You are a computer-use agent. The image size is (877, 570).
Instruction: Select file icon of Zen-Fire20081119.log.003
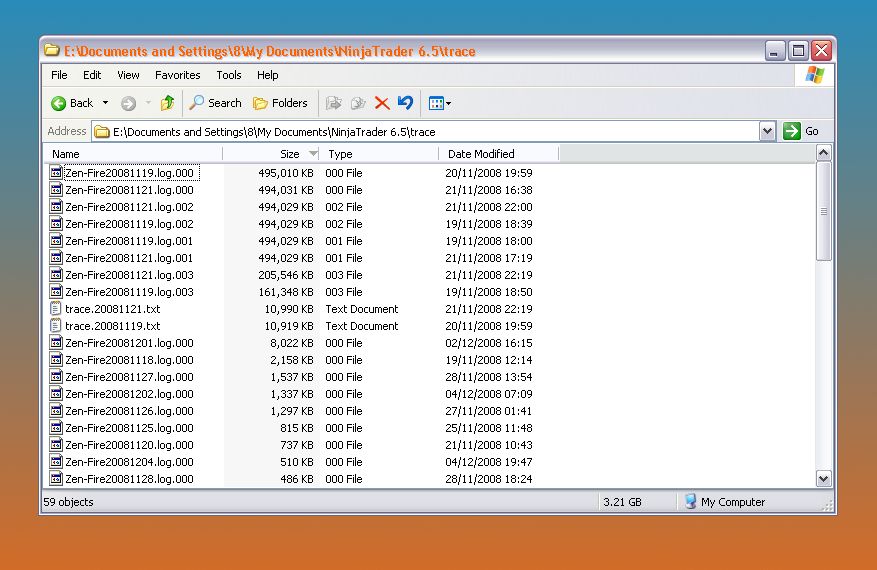[x=56, y=291]
